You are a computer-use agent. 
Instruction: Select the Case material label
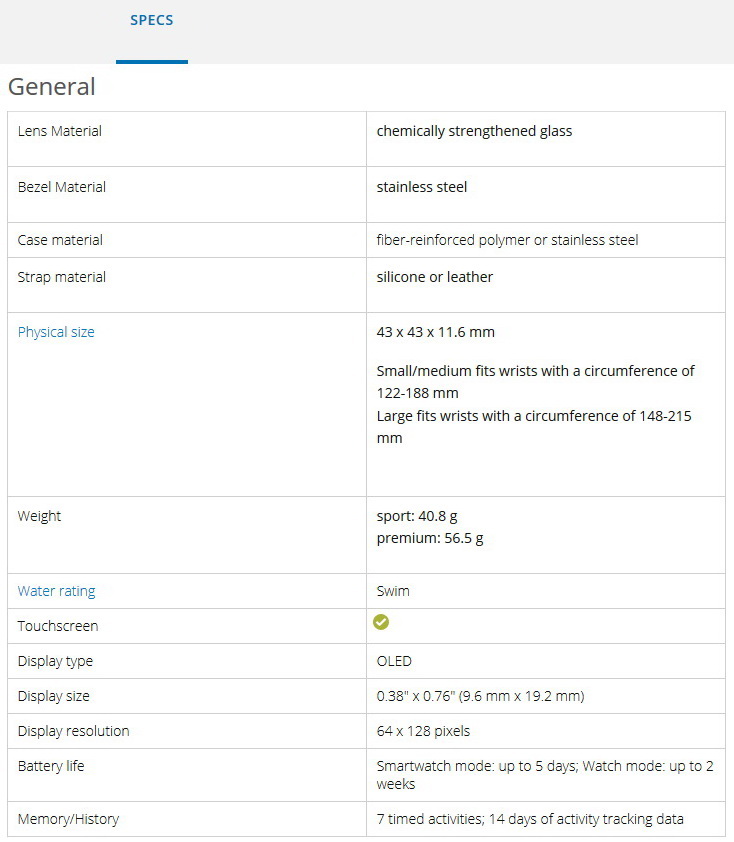pos(60,240)
